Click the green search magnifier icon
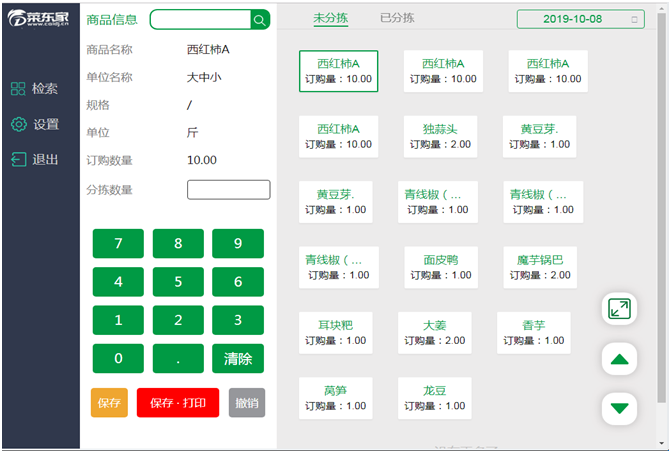 pos(260,20)
